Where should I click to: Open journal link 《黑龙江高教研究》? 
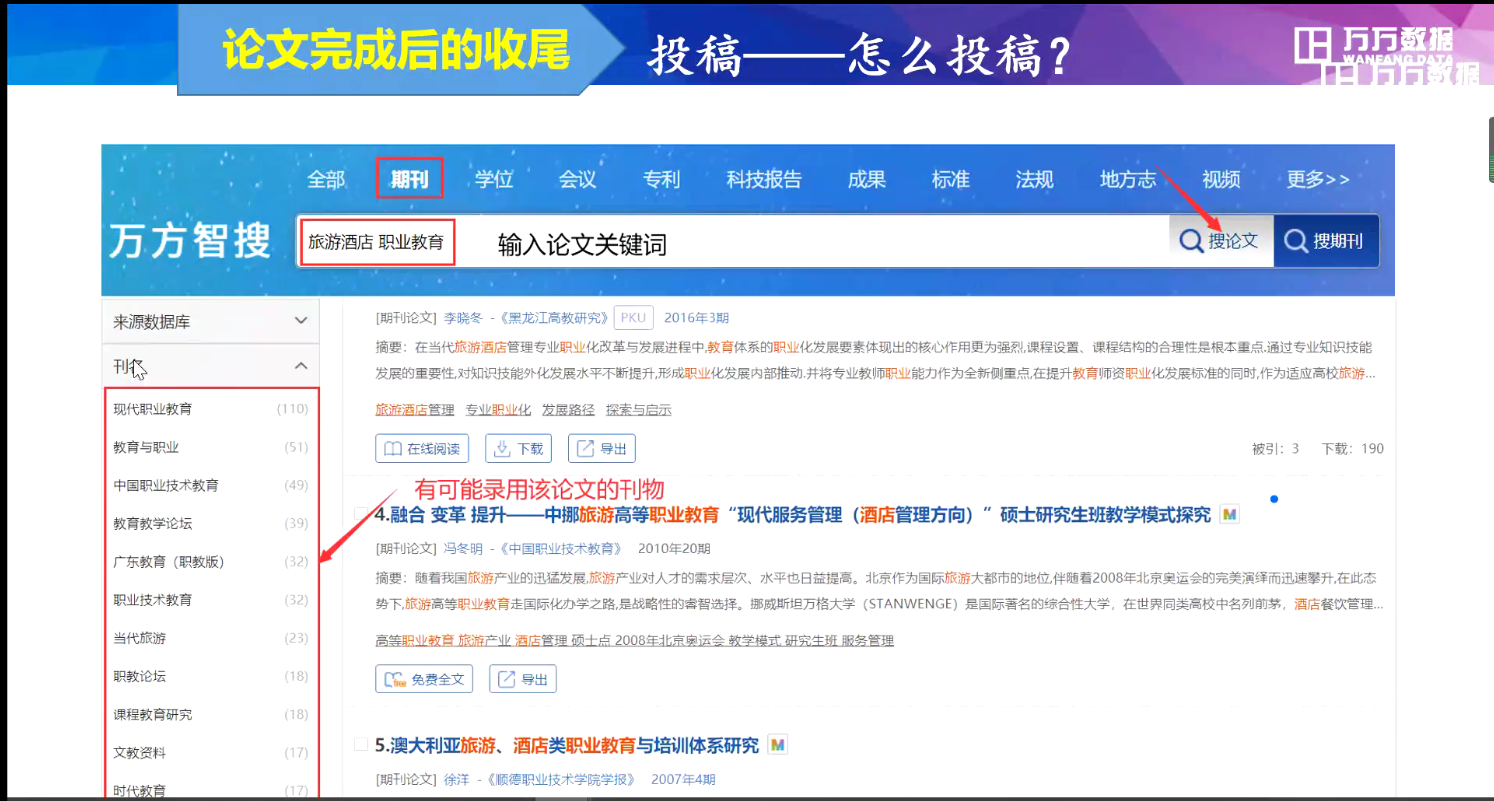pyautogui.click(x=555, y=318)
